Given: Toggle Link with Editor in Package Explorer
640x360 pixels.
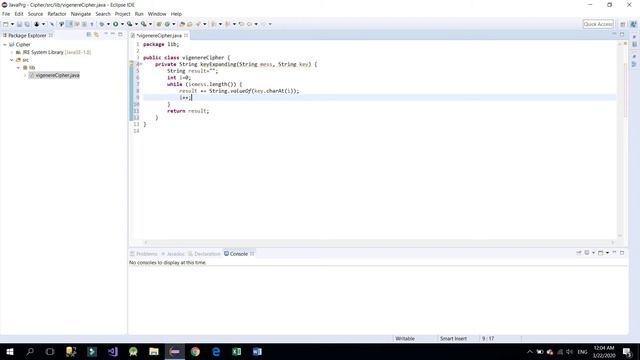Looking at the screenshot, I should click(x=96, y=35).
